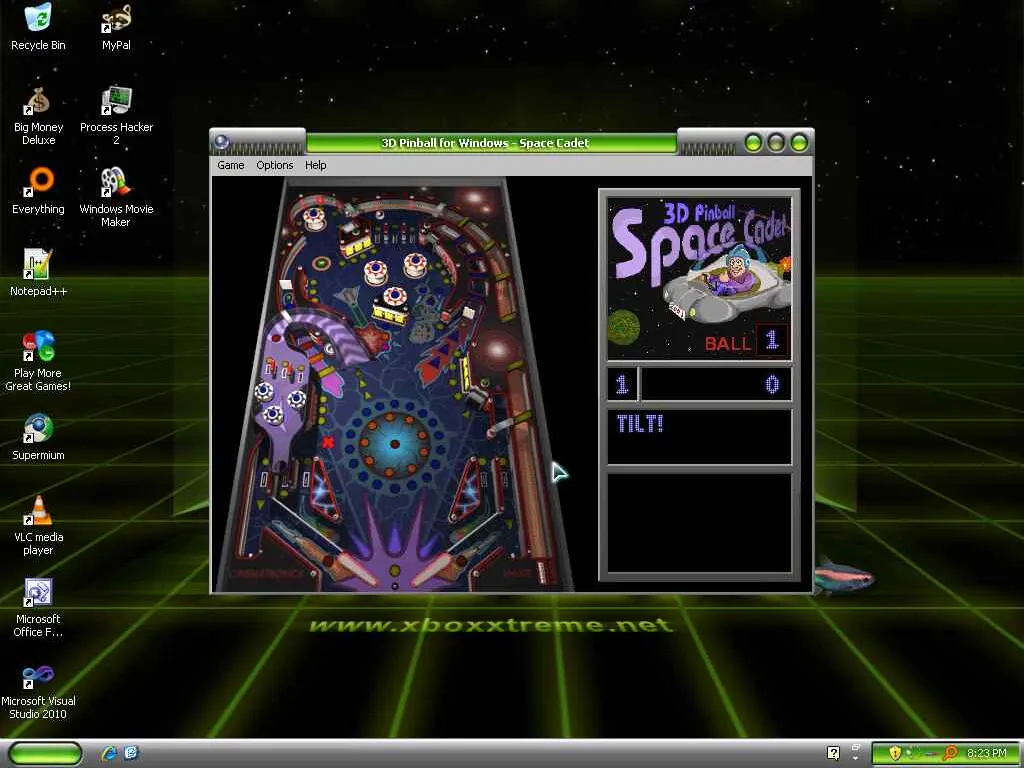Viewport: 1024px width, 768px height.
Task: Open the Game menu in Pinball
Action: pos(231,165)
